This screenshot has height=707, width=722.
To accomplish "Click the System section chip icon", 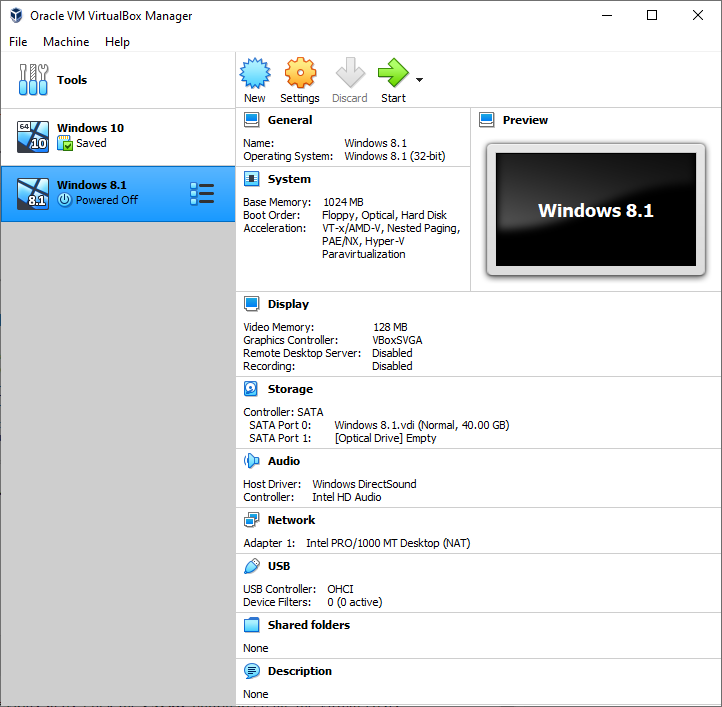I will 251,179.
